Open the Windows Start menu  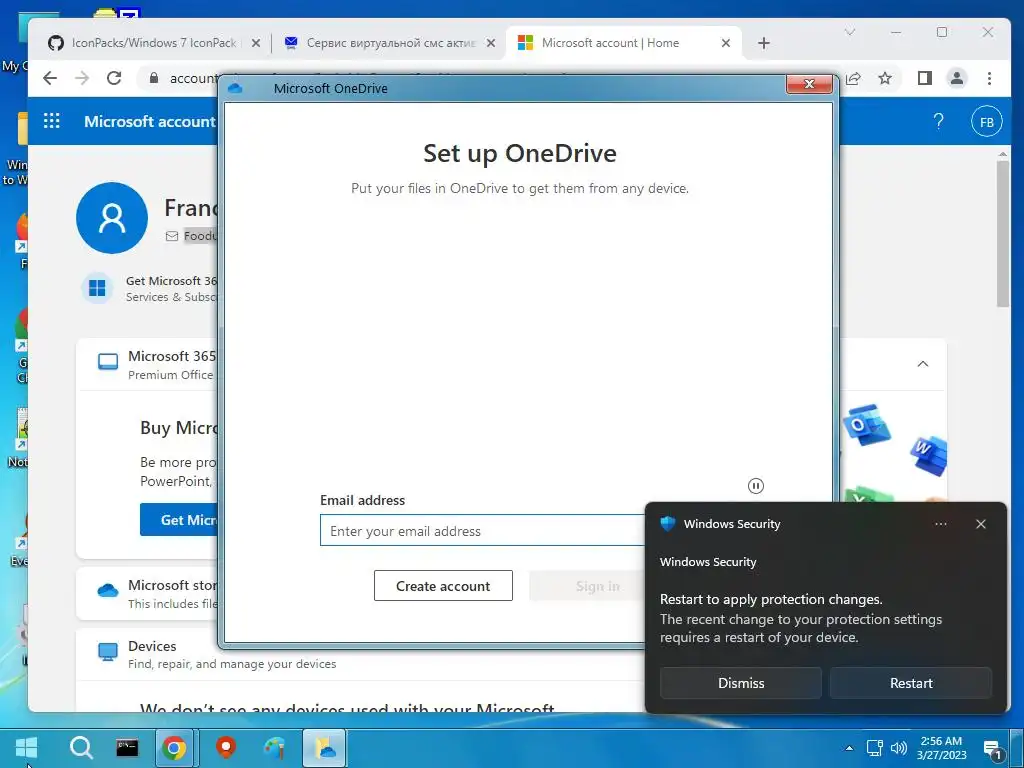coord(27,748)
